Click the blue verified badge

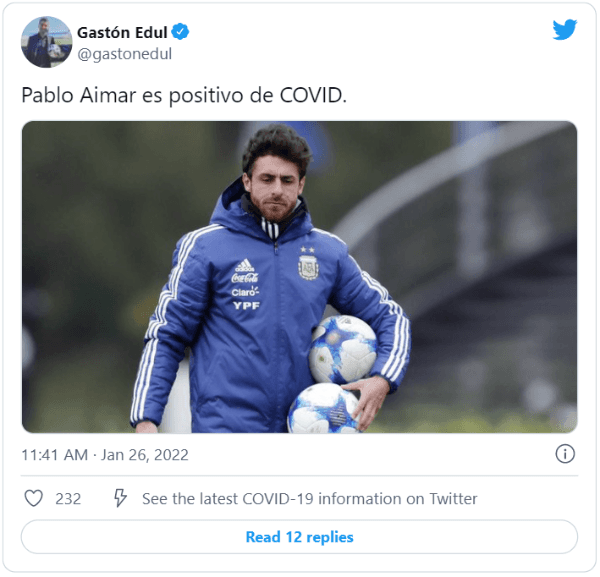(x=180, y=32)
